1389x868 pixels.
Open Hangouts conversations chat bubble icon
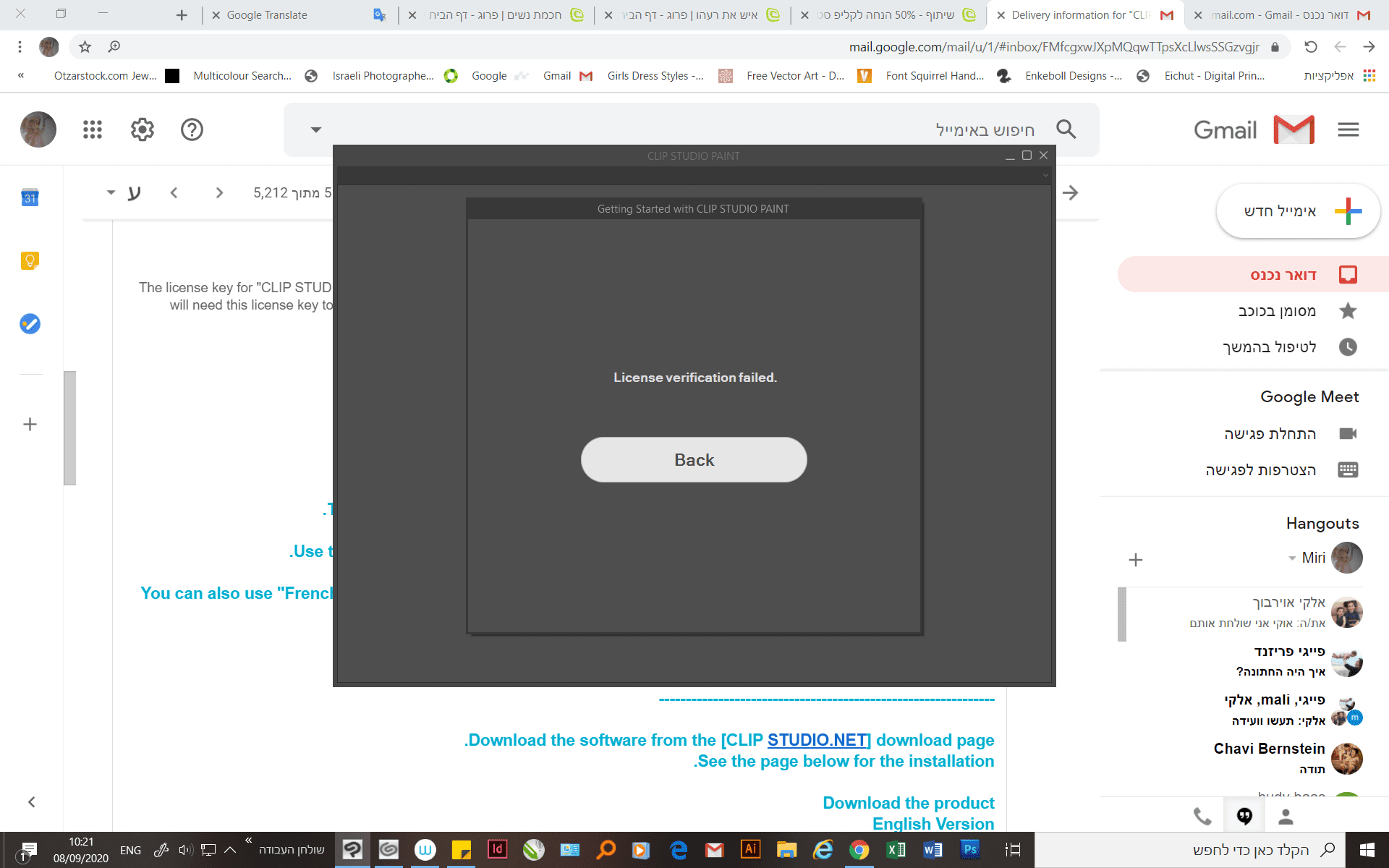click(x=1244, y=816)
